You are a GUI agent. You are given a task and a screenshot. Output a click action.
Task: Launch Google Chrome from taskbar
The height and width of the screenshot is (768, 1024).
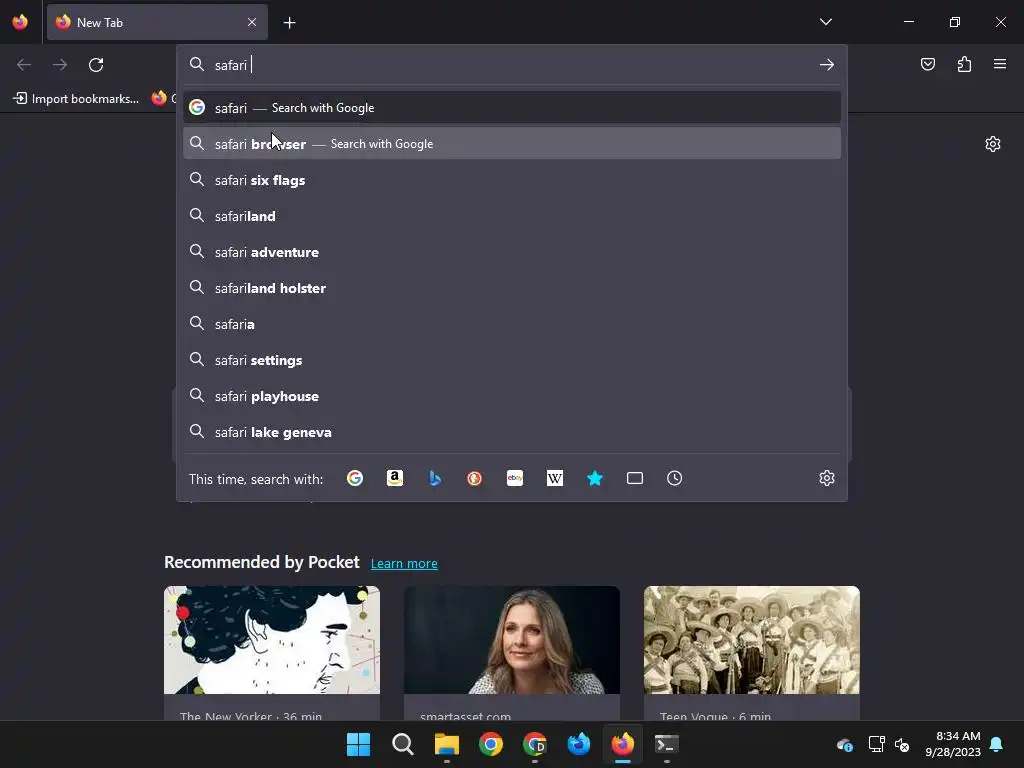(x=490, y=744)
